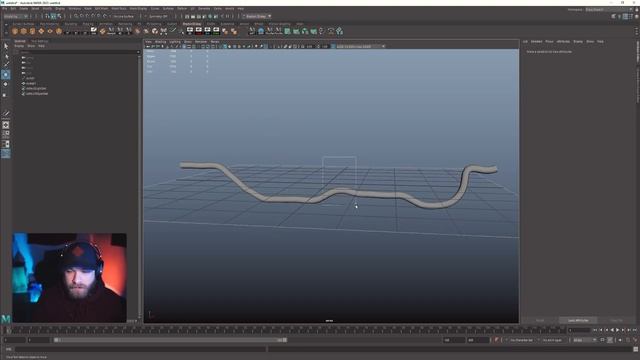The height and width of the screenshot is (360, 640).
Task: Toggle make selected object live
Action: point(105,16)
